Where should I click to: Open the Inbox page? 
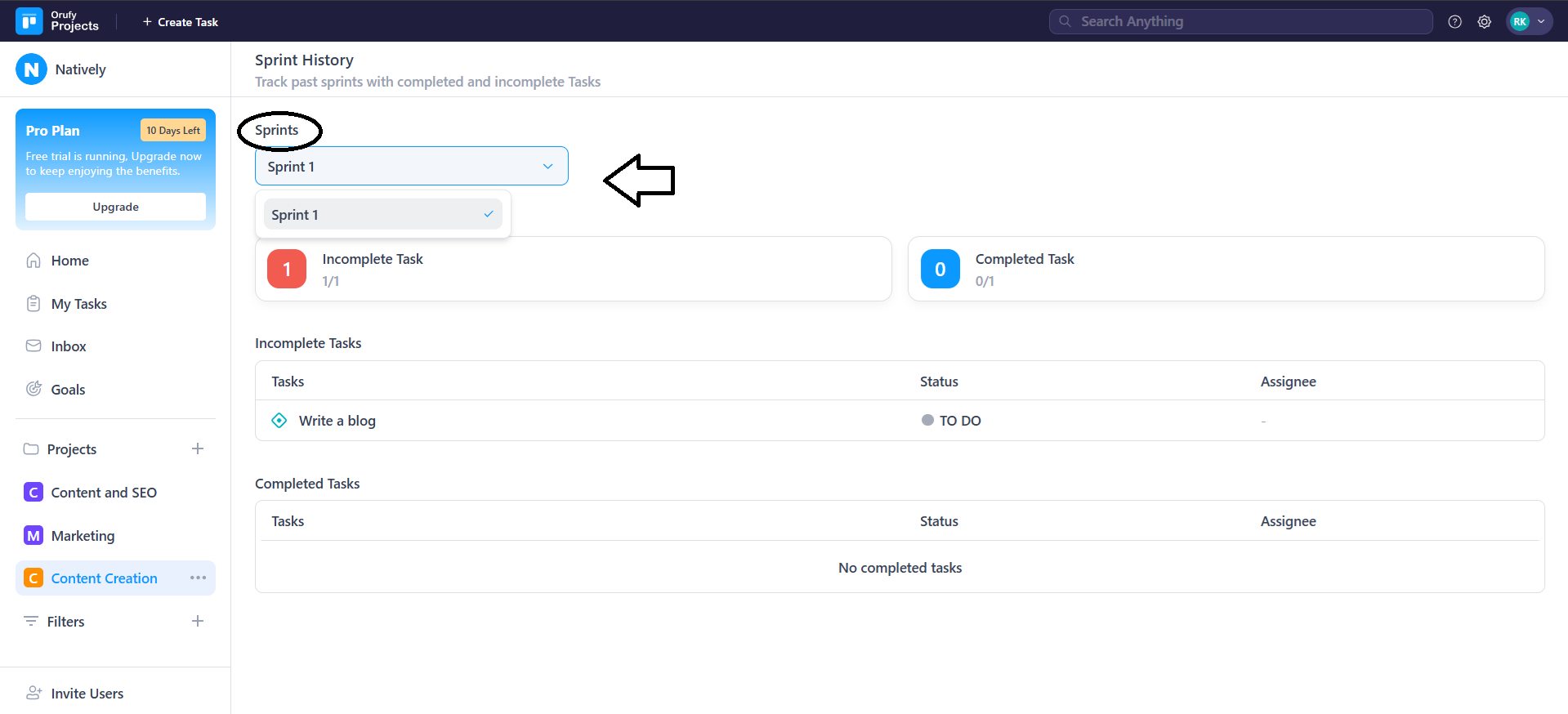68,346
